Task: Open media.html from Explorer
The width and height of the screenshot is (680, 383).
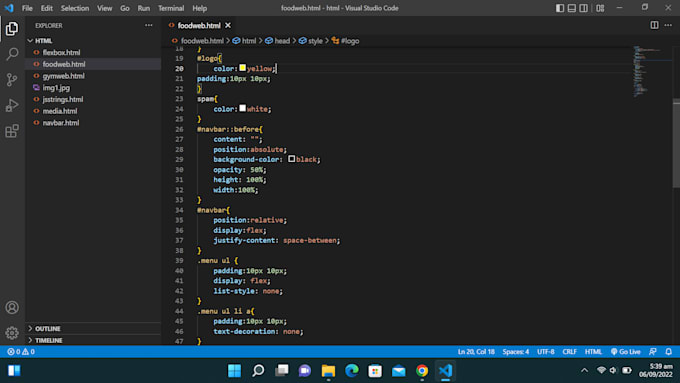Action: (x=93, y=111)
